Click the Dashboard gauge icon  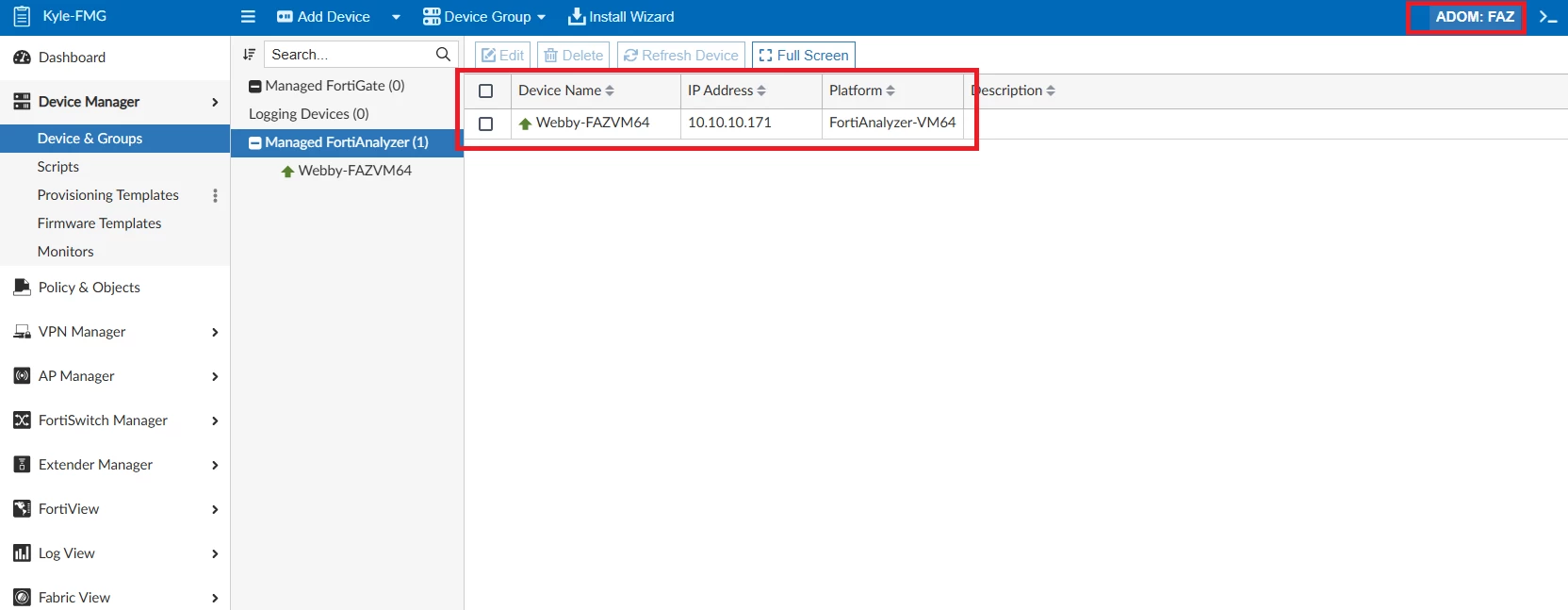point(22,58)
